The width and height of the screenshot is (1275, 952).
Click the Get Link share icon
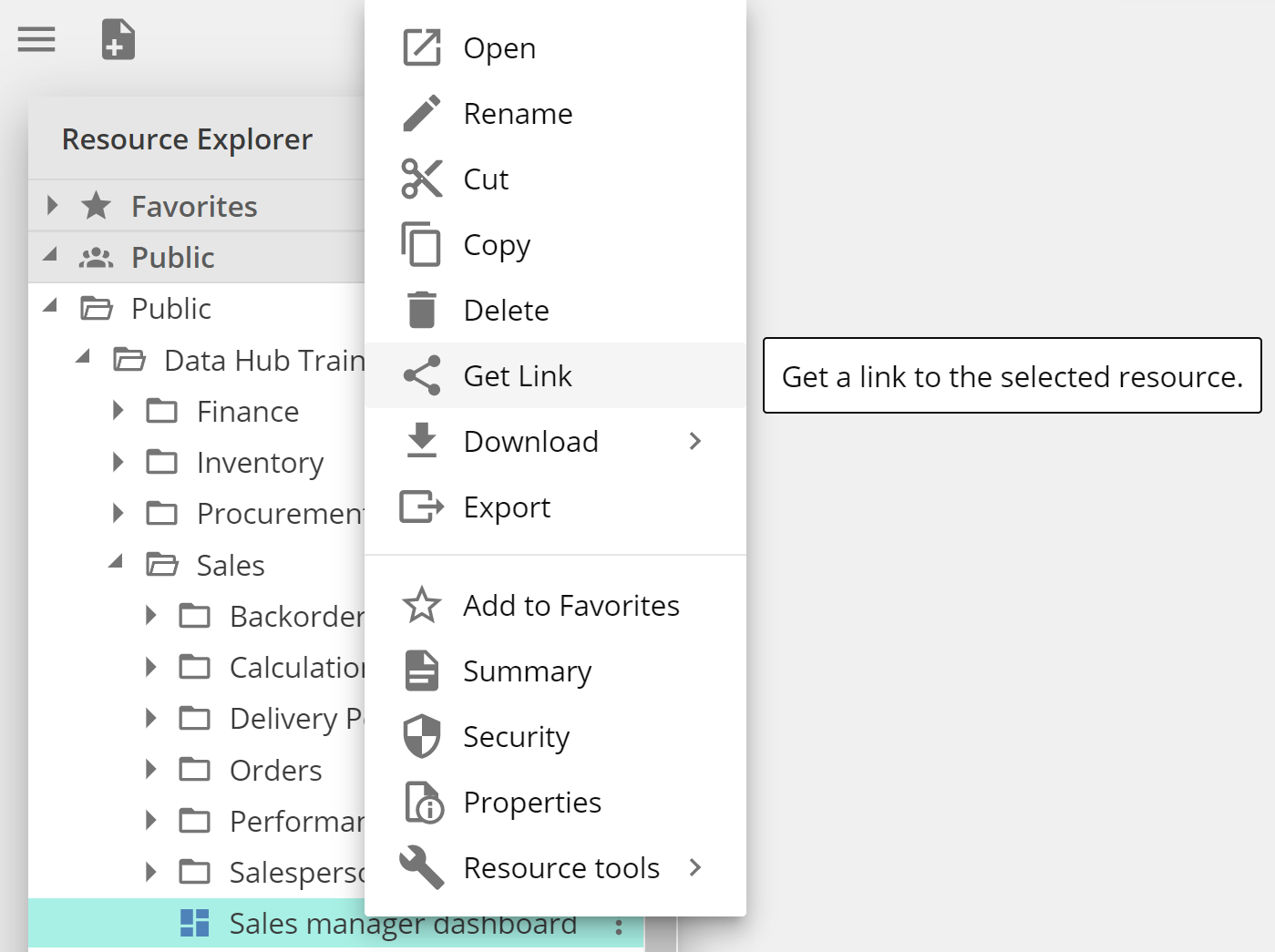(x=422, y=375)
